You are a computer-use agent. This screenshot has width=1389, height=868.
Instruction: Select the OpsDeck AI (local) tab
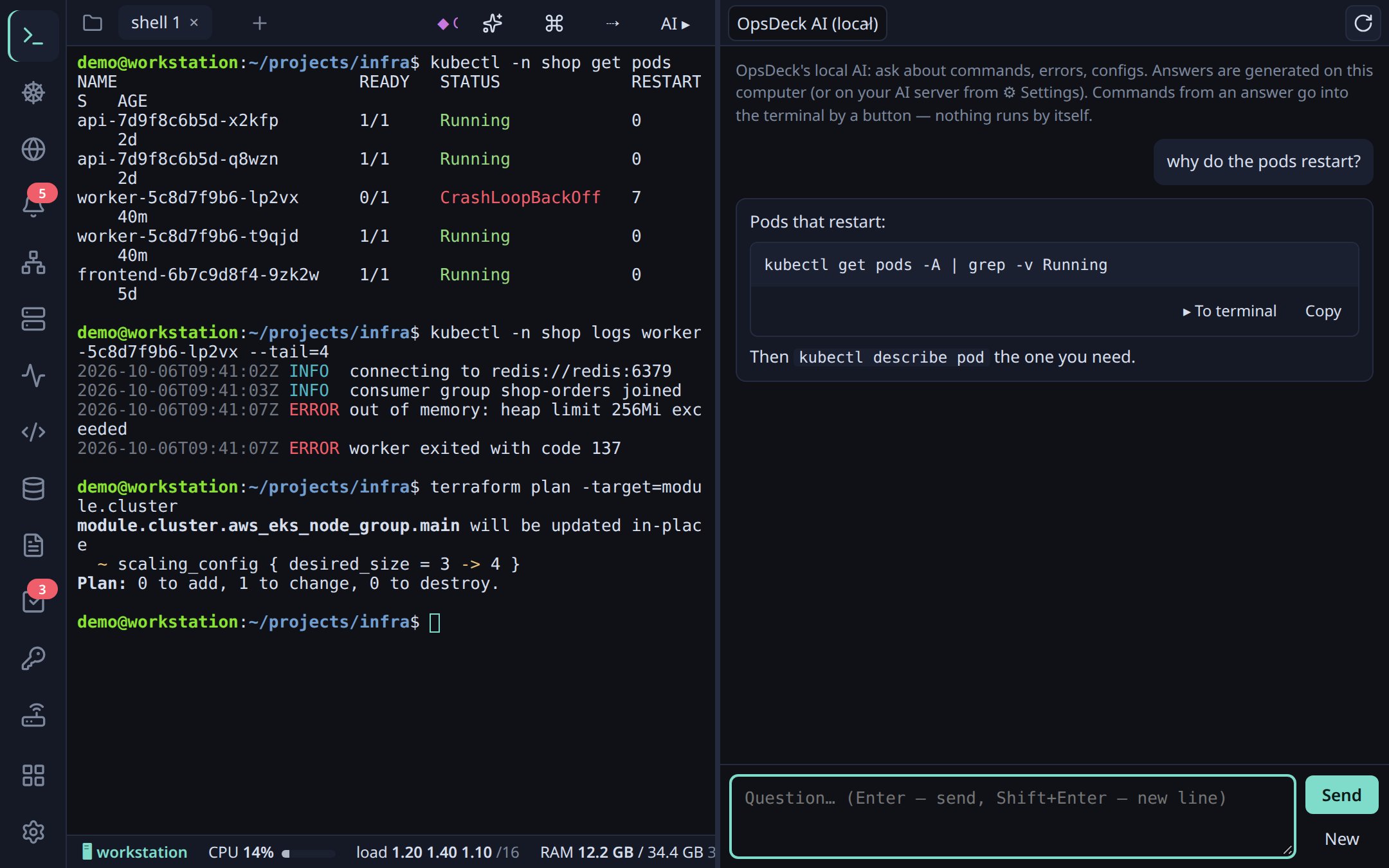[x=807, y=24]
